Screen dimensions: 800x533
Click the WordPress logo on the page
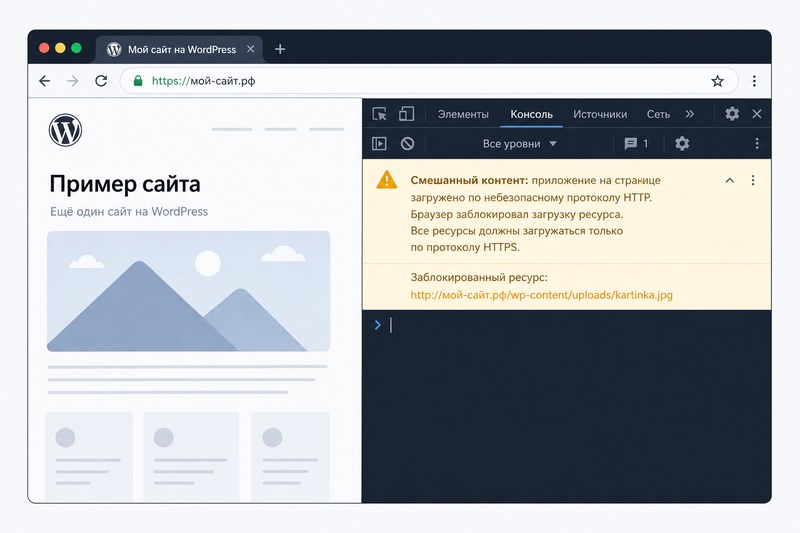tap(65, 130)
